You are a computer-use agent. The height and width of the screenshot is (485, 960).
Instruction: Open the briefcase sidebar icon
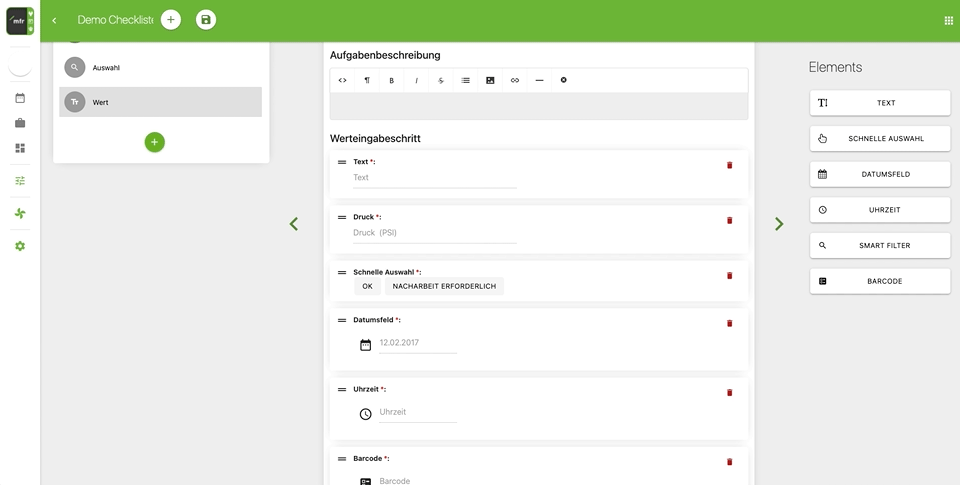pyautogui.click(x=20, y=123)
